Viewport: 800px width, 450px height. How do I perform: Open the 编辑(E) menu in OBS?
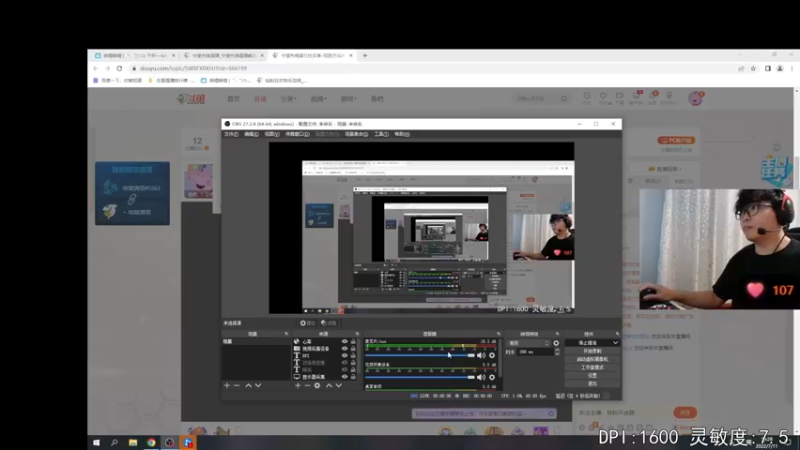point(251,134)
